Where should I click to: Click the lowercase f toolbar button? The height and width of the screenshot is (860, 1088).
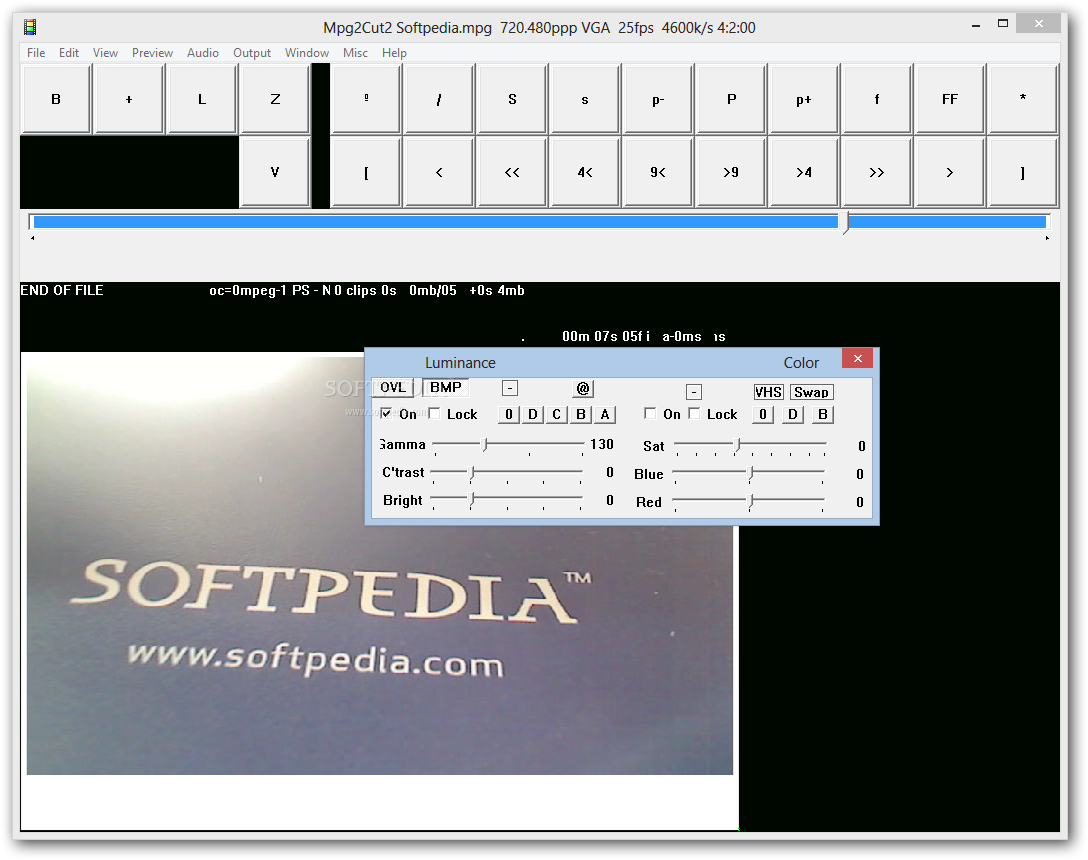tap(877, 99)
